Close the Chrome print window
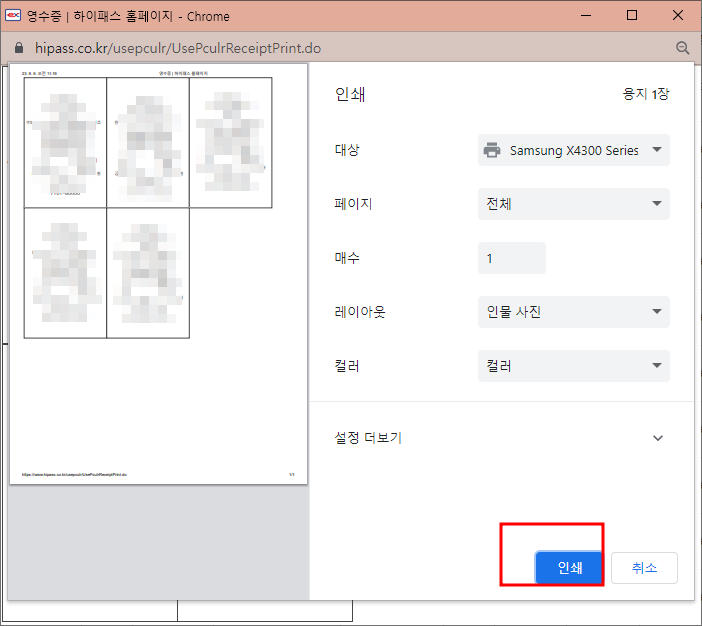This screenshot has height=626, width=702. (678, 16)
